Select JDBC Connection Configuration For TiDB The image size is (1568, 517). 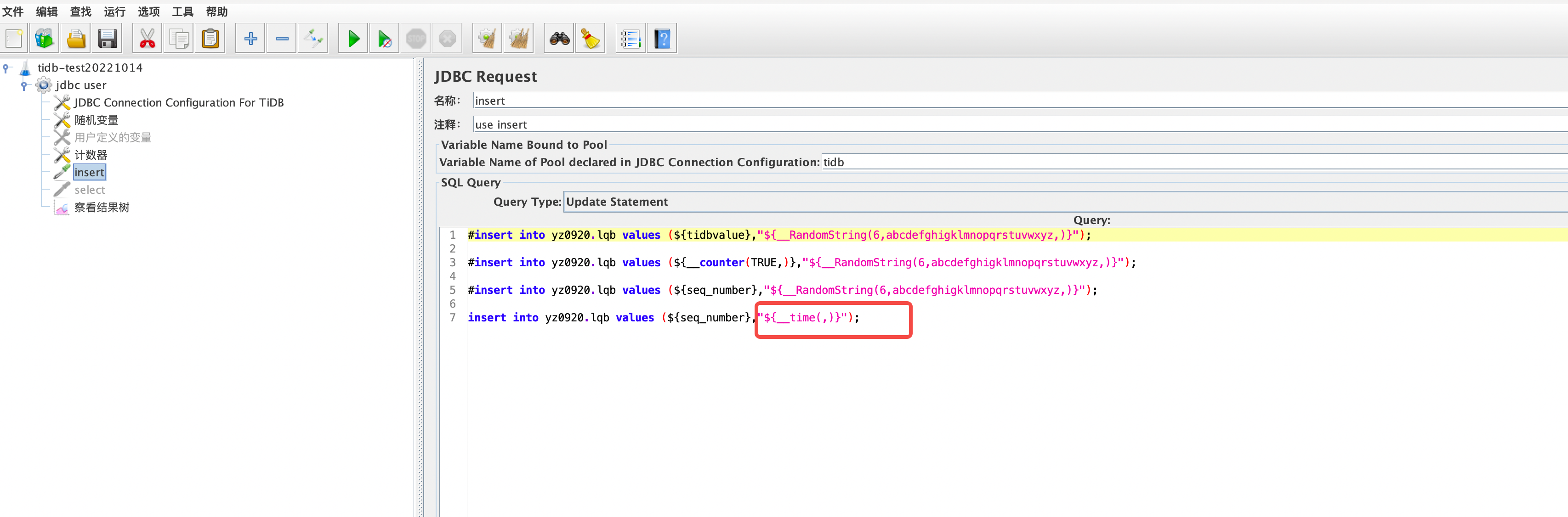tap(179, 103)
